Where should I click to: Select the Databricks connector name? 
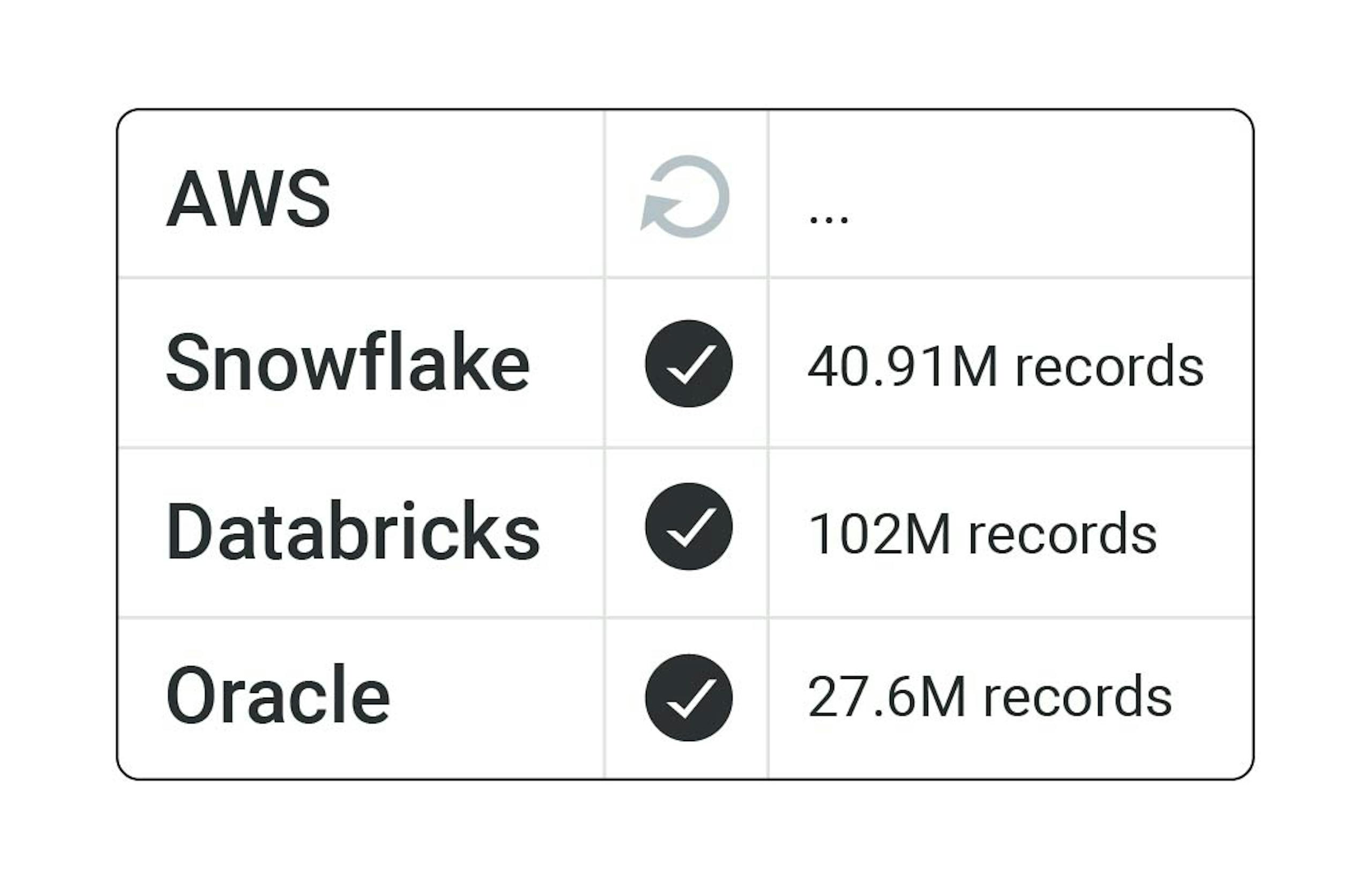353,530
